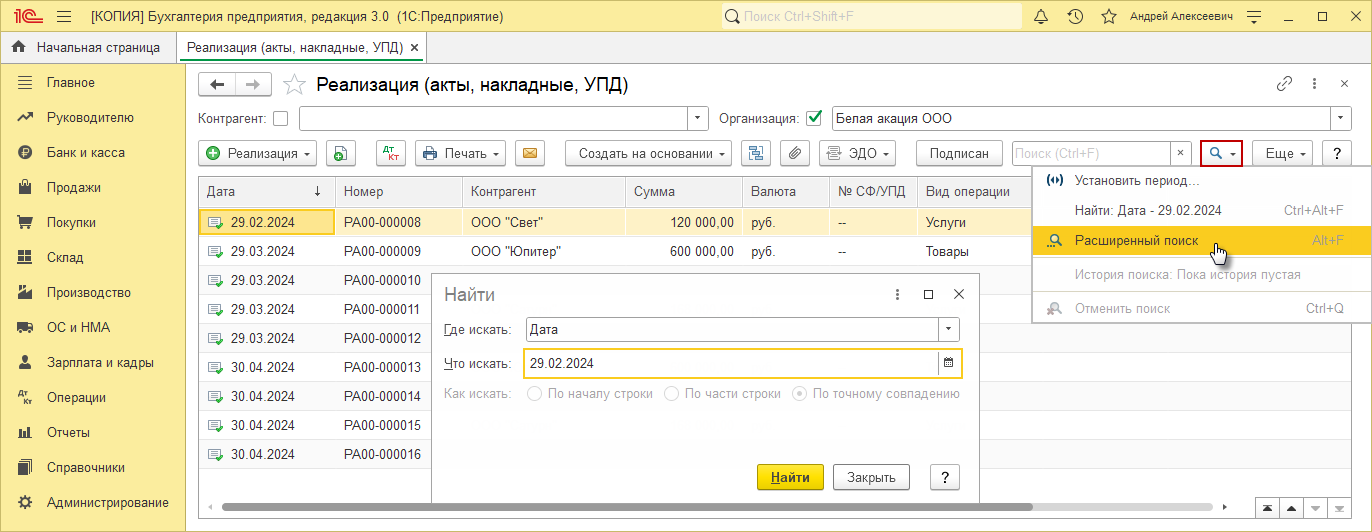This screenshot has width=1372, height=532.
Task: Open related documents structure icon
Action: (x=756, y=153)
